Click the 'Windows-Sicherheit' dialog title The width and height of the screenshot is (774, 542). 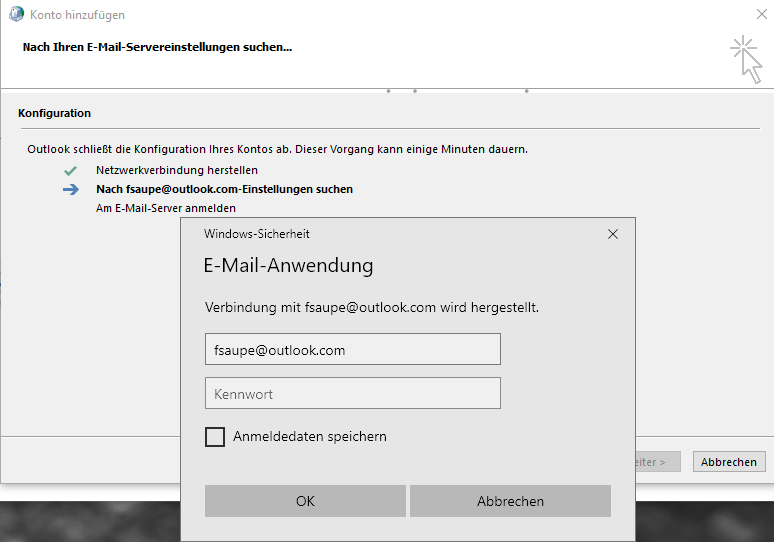(257, 234)
